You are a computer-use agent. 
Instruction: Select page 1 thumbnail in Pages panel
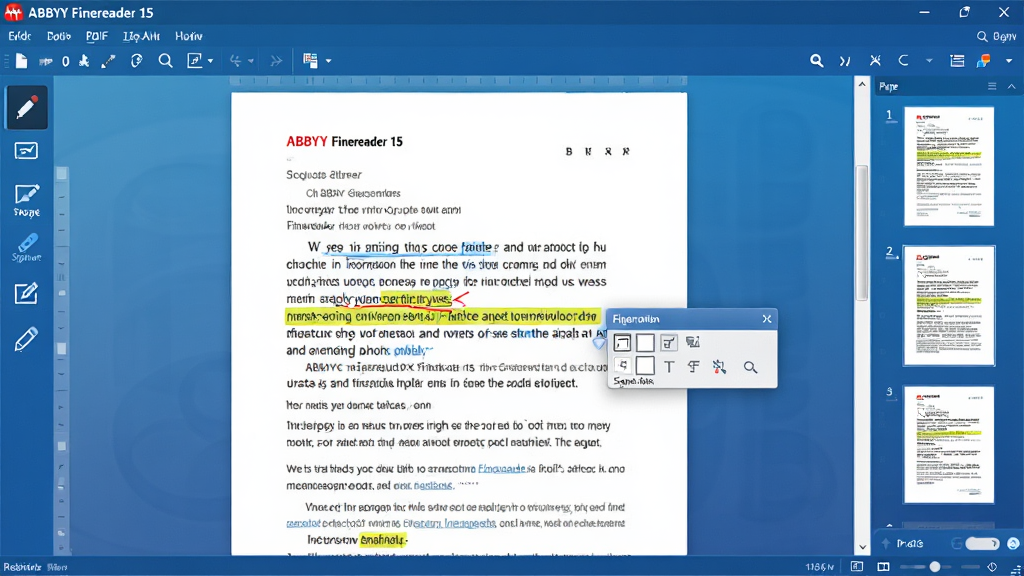(949, 167)
